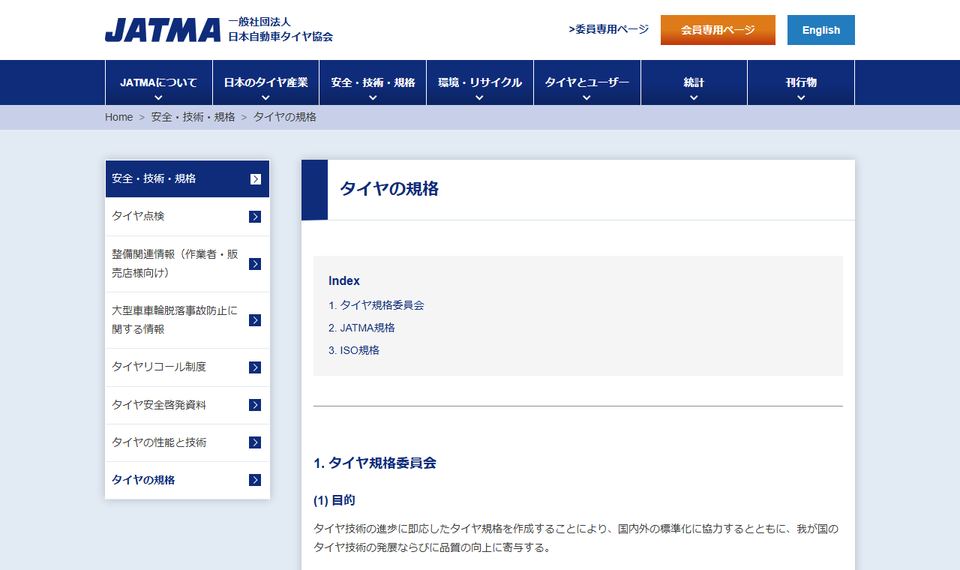The image size is (960, 570).
Task: Jump to index link 2. JATMA規格
Action: pyautogui.click(x=361, y=328)
